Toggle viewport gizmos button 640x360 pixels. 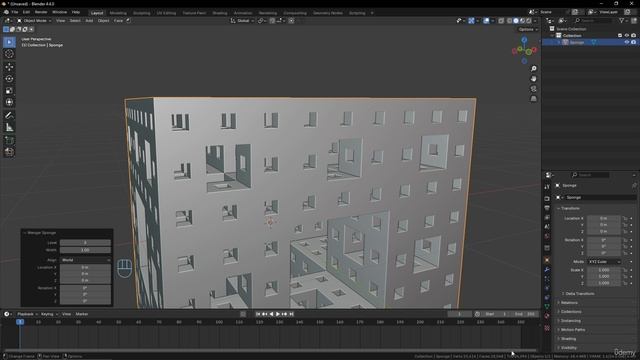pyautogui.click(x=471, y=20)
